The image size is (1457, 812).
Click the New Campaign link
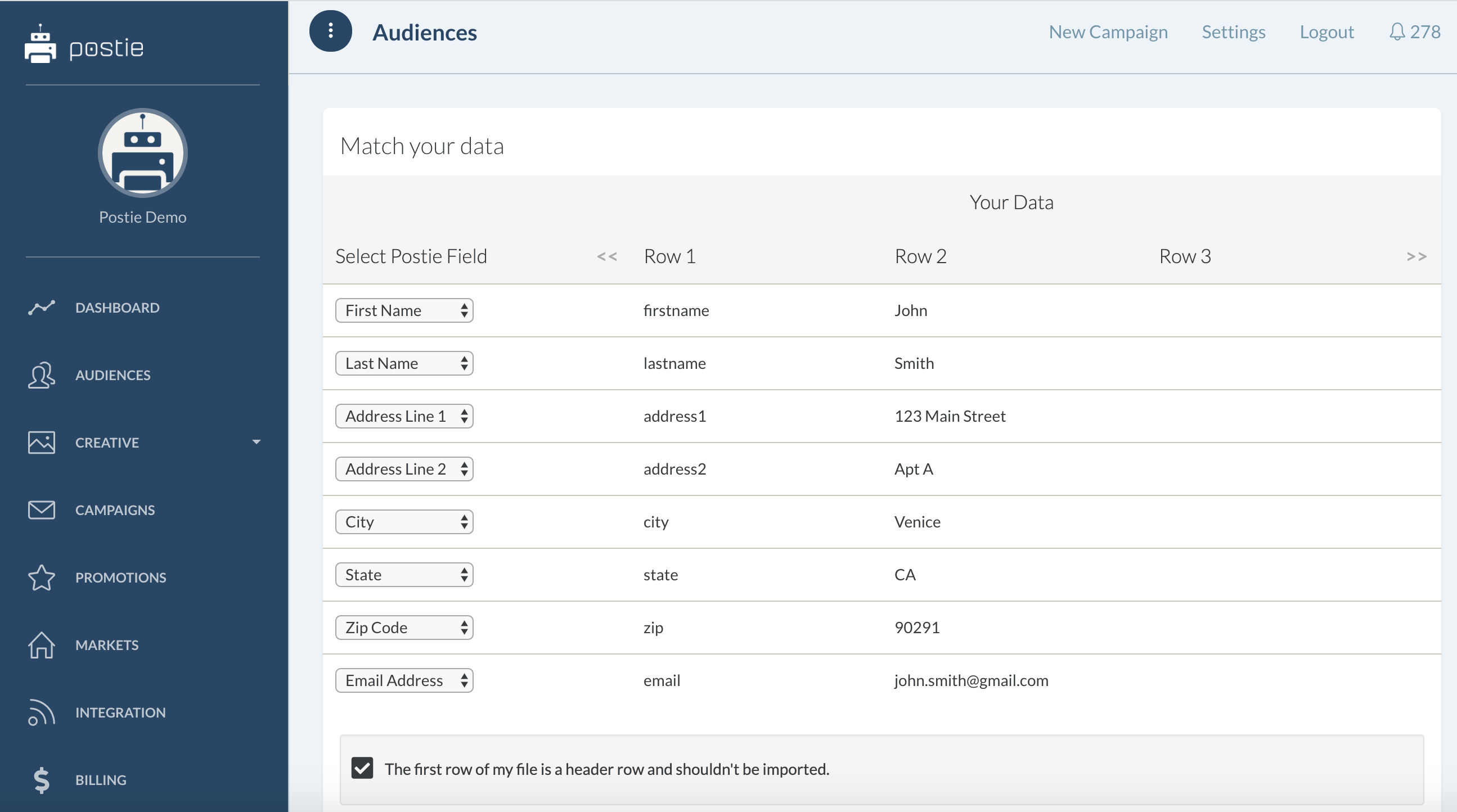click(x=1108, y=32)
